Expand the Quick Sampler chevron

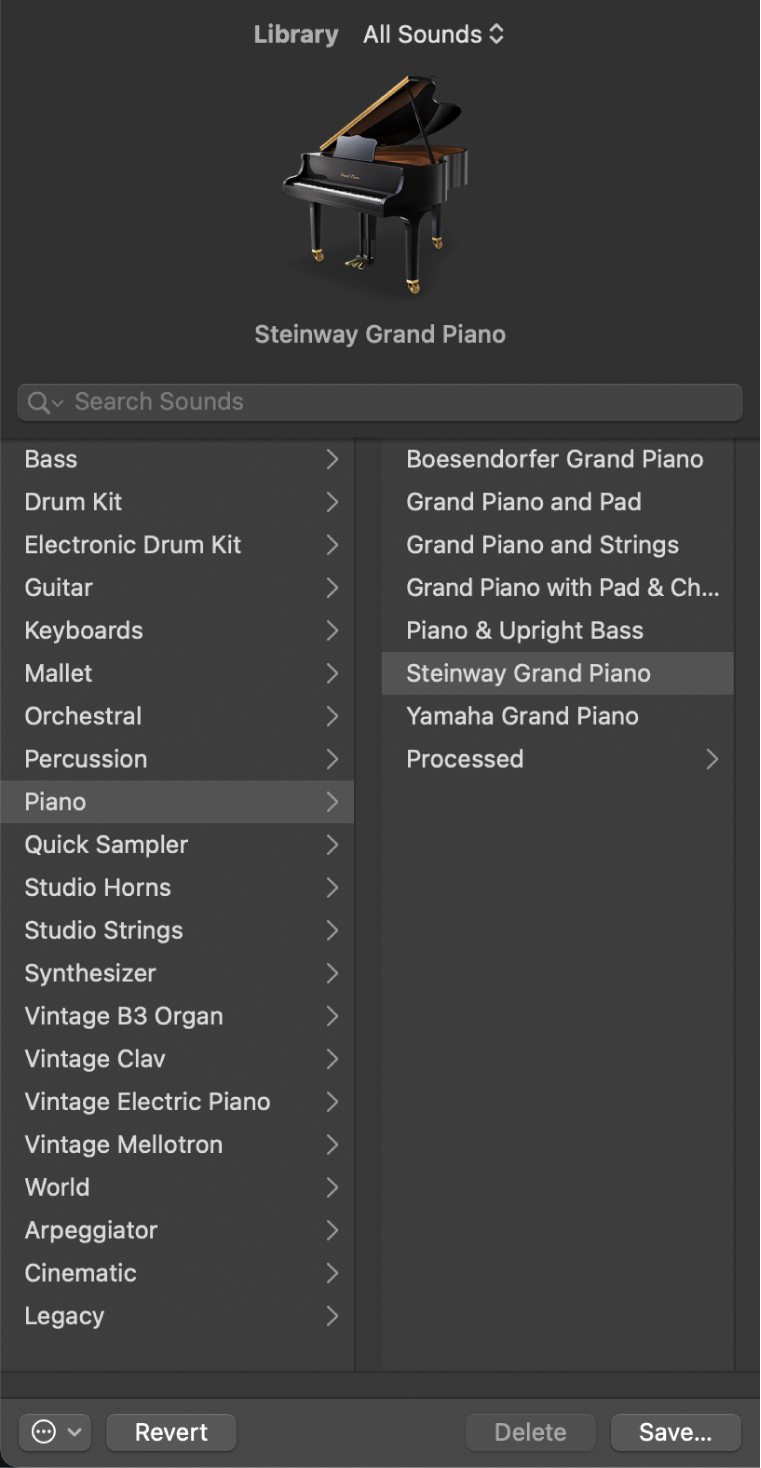click(x=332, y=845)
